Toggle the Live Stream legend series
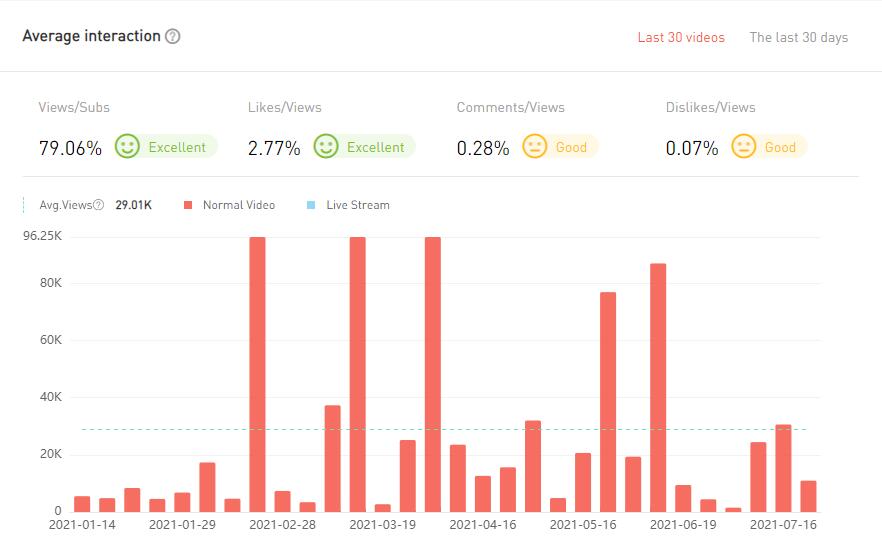 click(x=357, y=205)
